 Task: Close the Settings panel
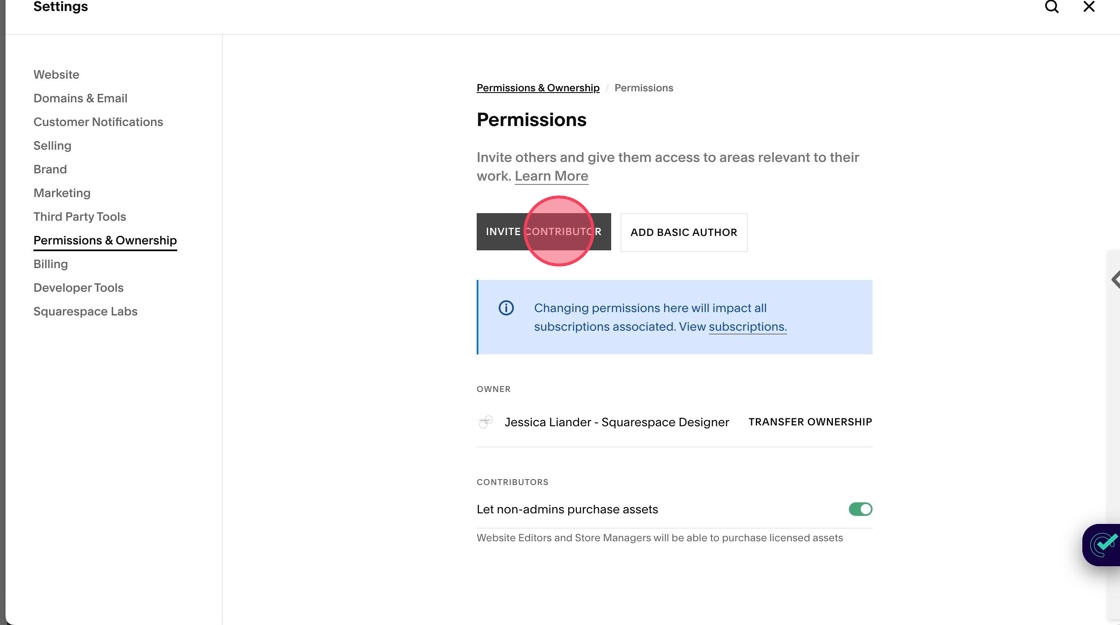(1089, 7)
